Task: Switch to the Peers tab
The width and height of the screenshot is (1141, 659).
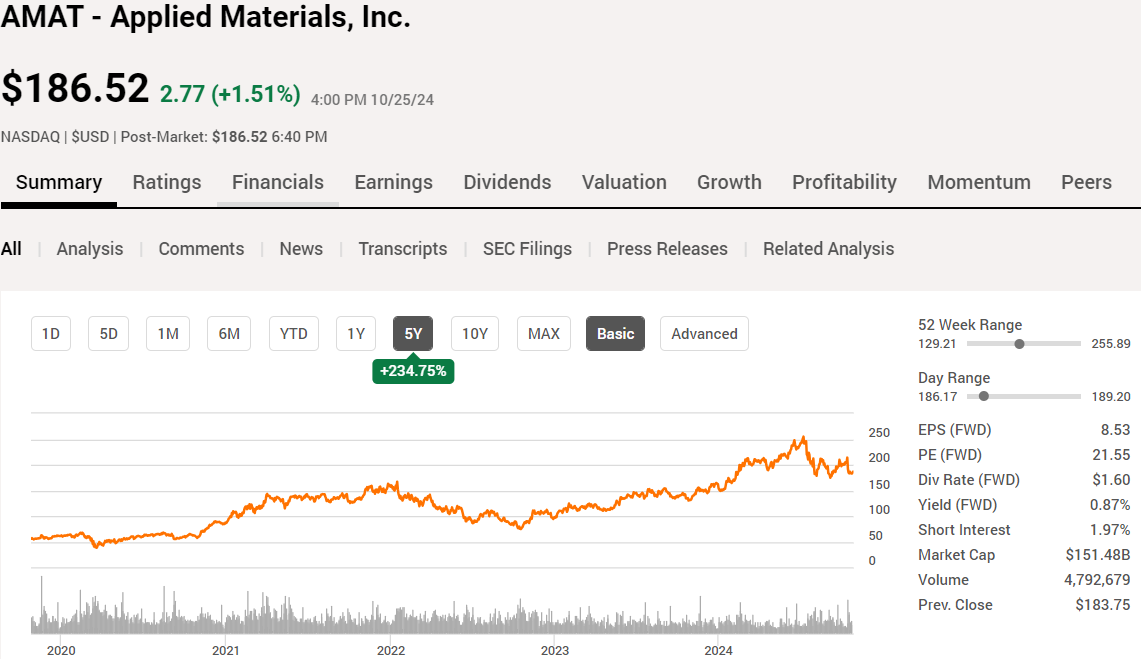Action: pyautogui.click(x=1086, y=182)
